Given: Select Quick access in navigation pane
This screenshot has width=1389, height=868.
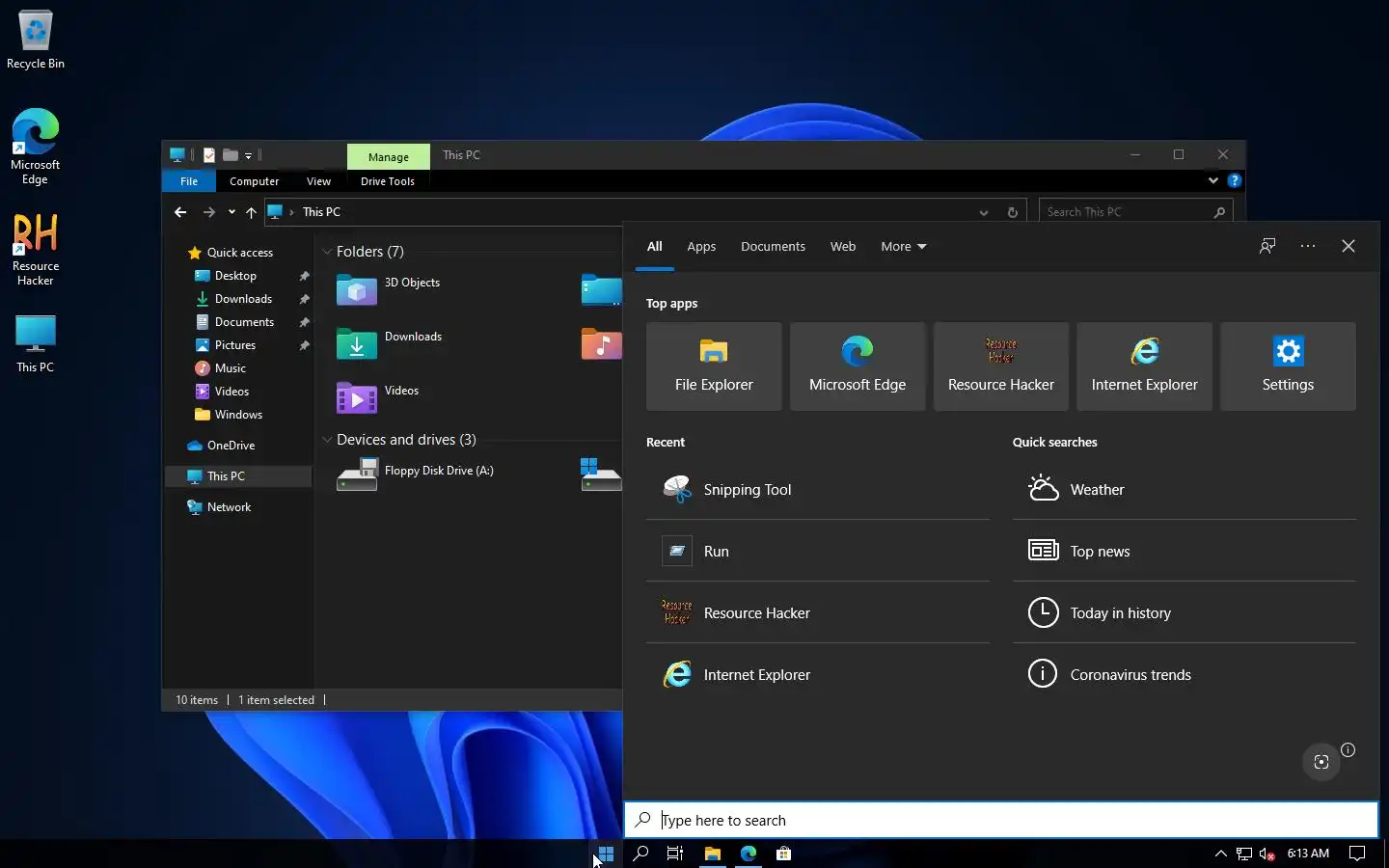Looking at the screenshot, I should point(240,253).
